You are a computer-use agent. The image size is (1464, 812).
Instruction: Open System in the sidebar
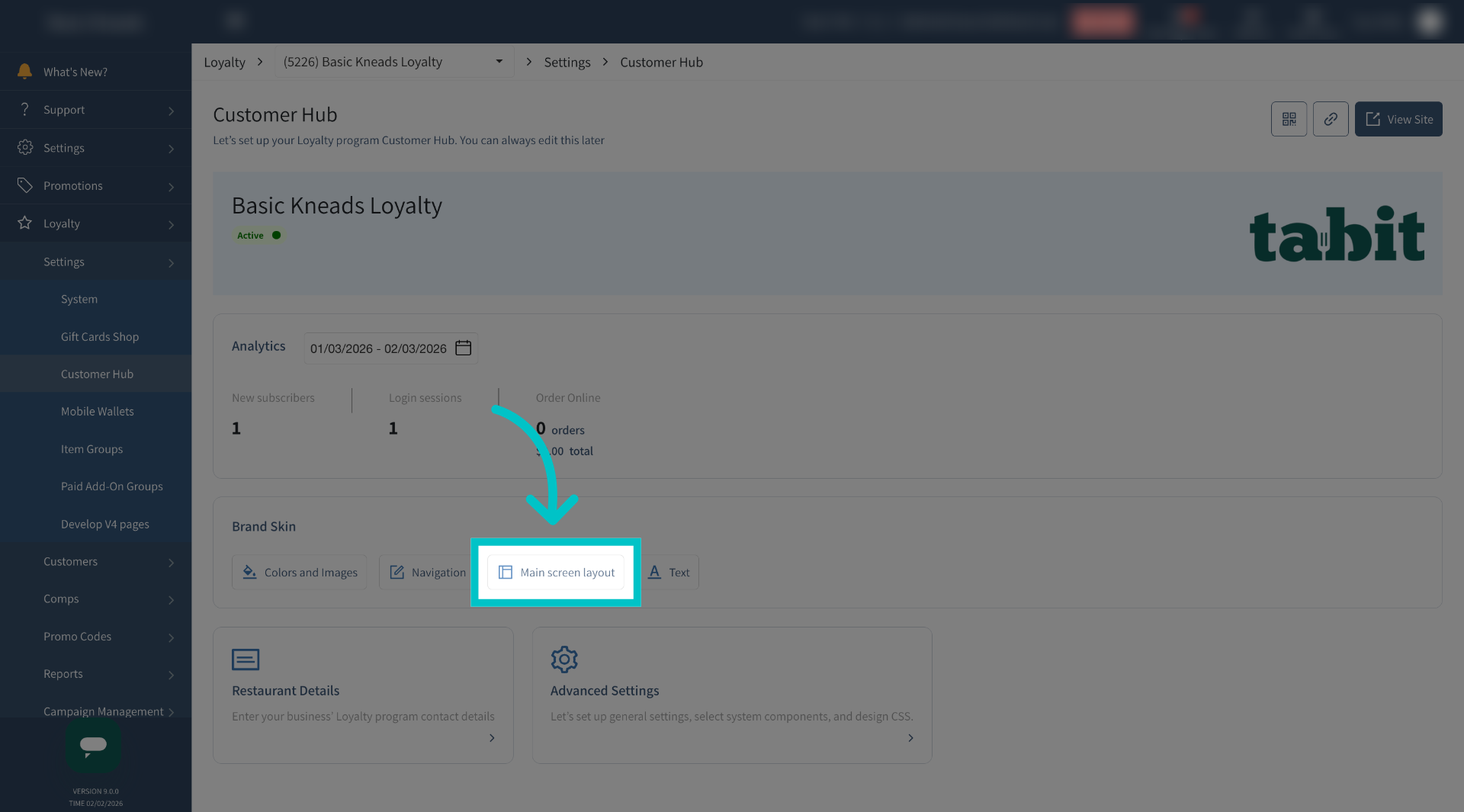click(x=79, y=299)
